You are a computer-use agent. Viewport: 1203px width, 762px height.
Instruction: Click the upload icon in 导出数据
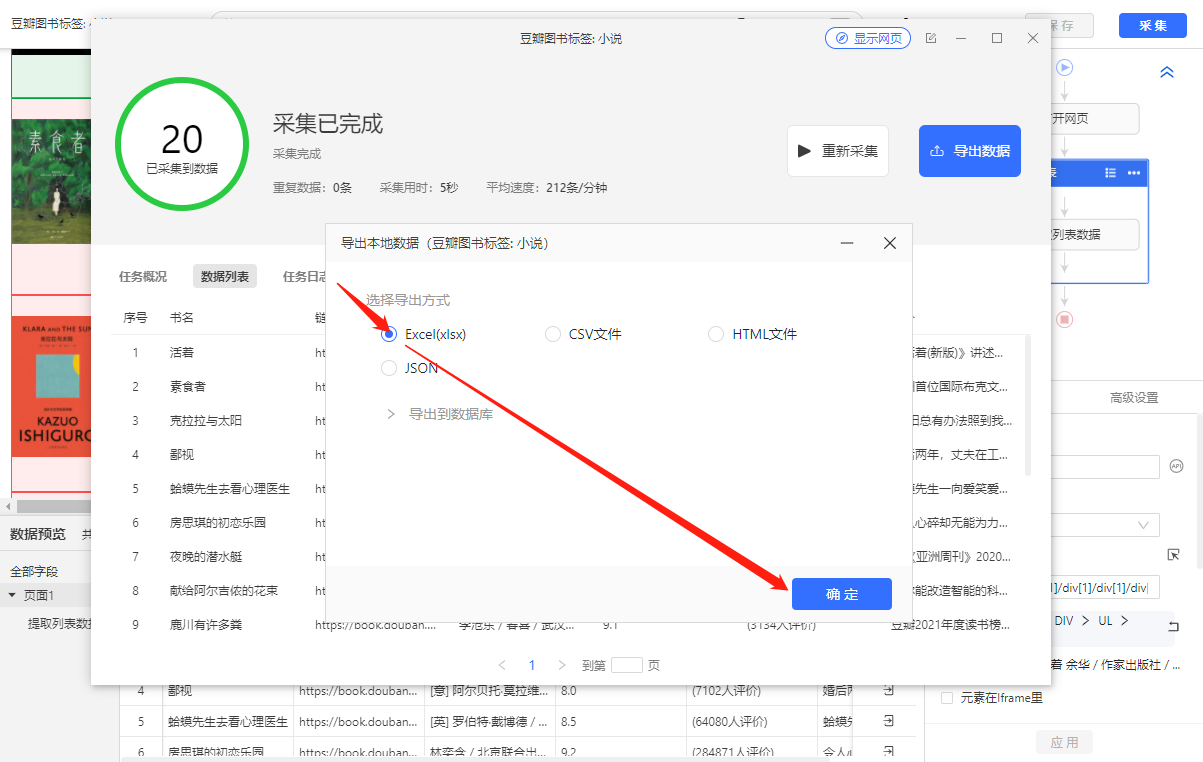[x=937, y=151]
